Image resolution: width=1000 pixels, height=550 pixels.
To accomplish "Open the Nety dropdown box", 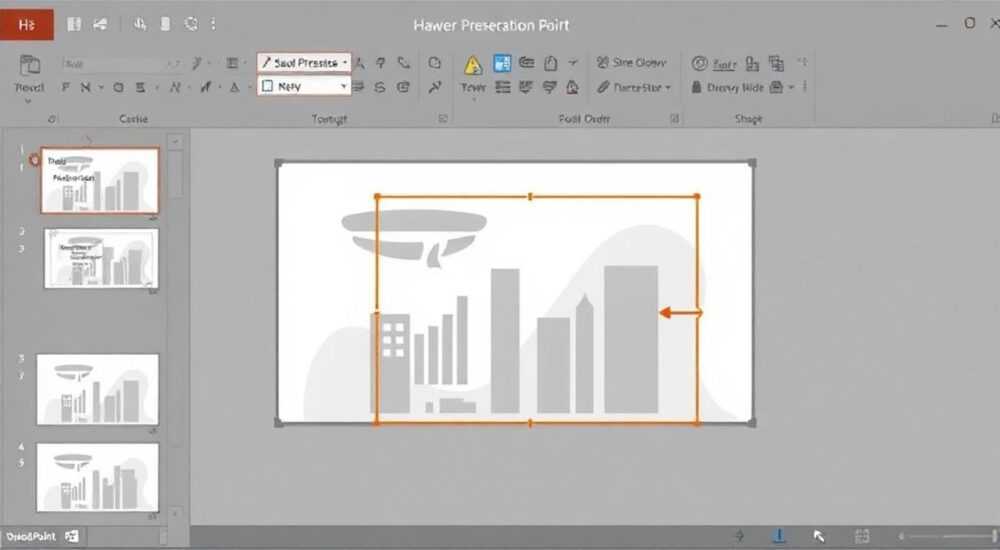I will pyautogui.click(x=304, y=85).
